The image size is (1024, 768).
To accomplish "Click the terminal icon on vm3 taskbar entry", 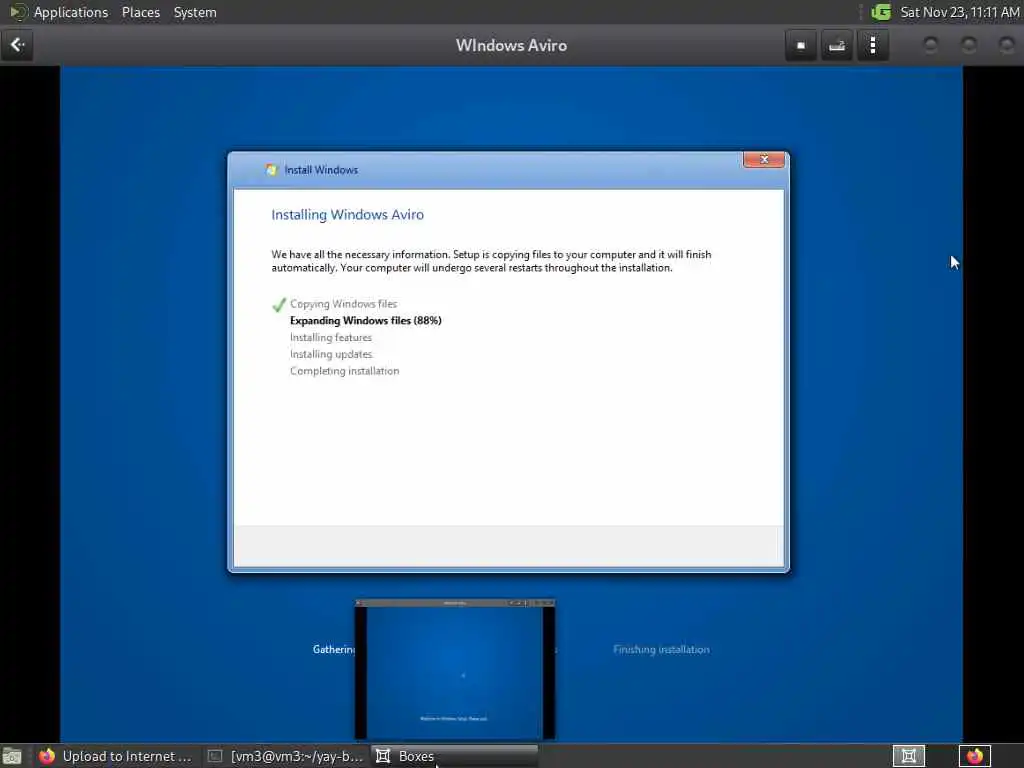I will point(215,756).
